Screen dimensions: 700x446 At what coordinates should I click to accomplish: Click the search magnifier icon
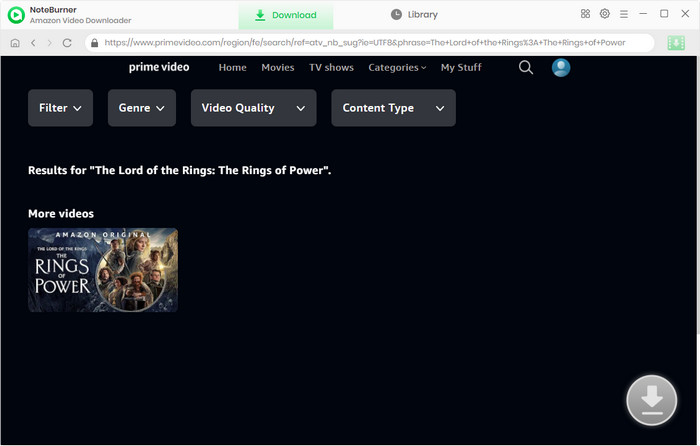tap(526, 67)
